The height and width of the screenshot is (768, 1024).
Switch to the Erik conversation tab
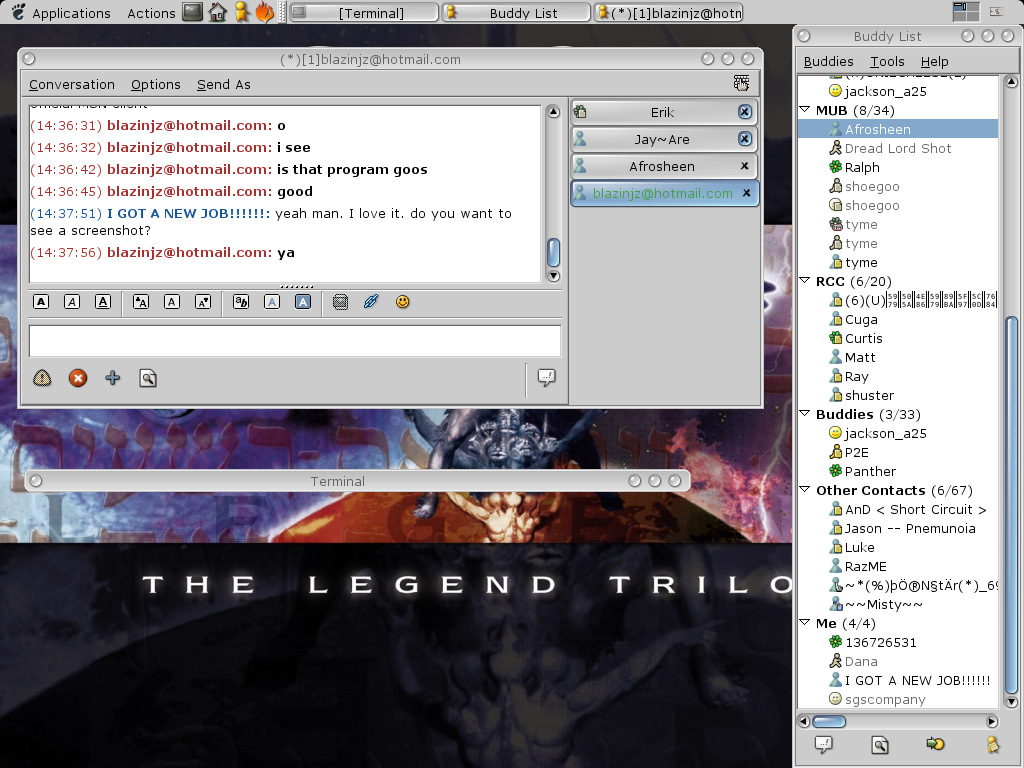(664, 112)
